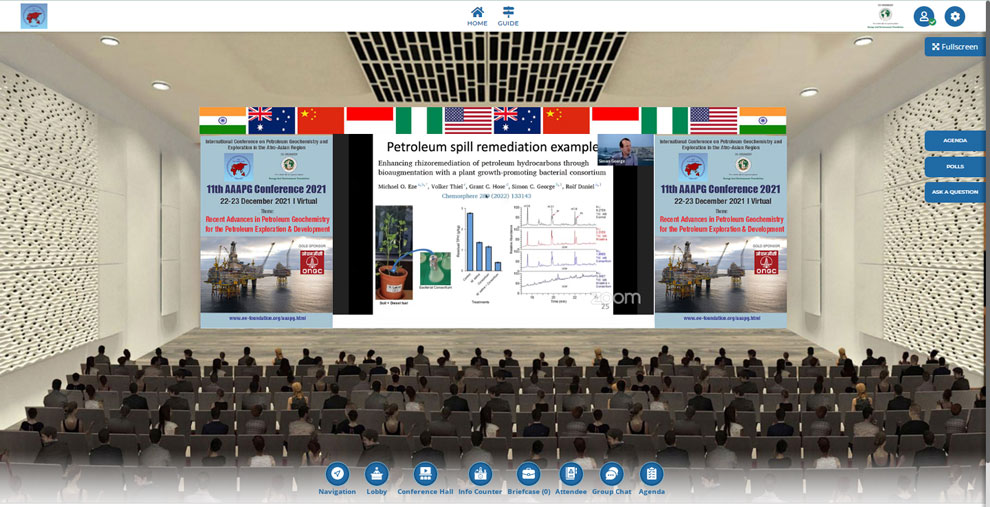Open the user profile icon
990x507 pixels.
pos(924,16)
